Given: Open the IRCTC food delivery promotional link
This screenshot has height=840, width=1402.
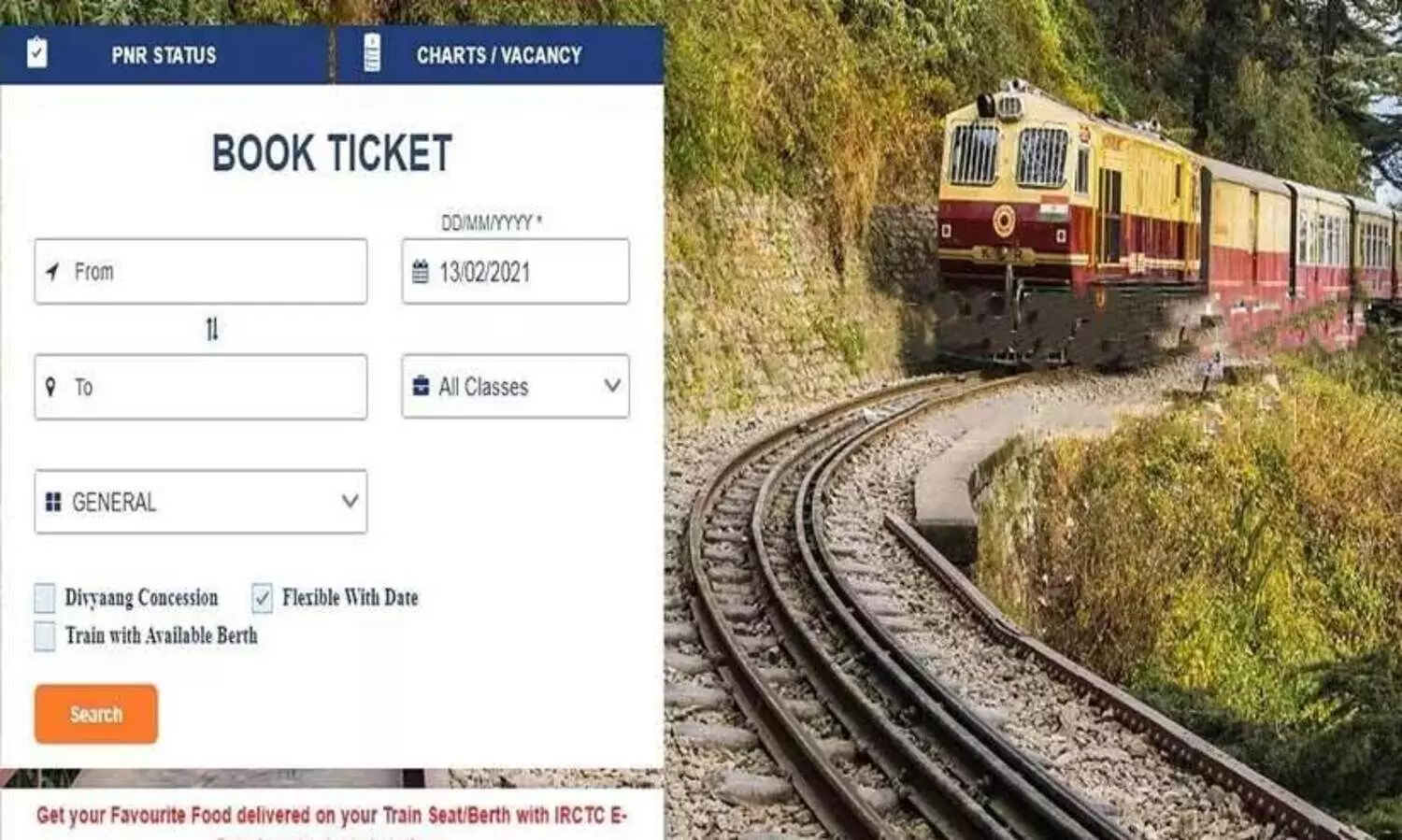Looking at the screenshot, I should [x=332, y=816].
